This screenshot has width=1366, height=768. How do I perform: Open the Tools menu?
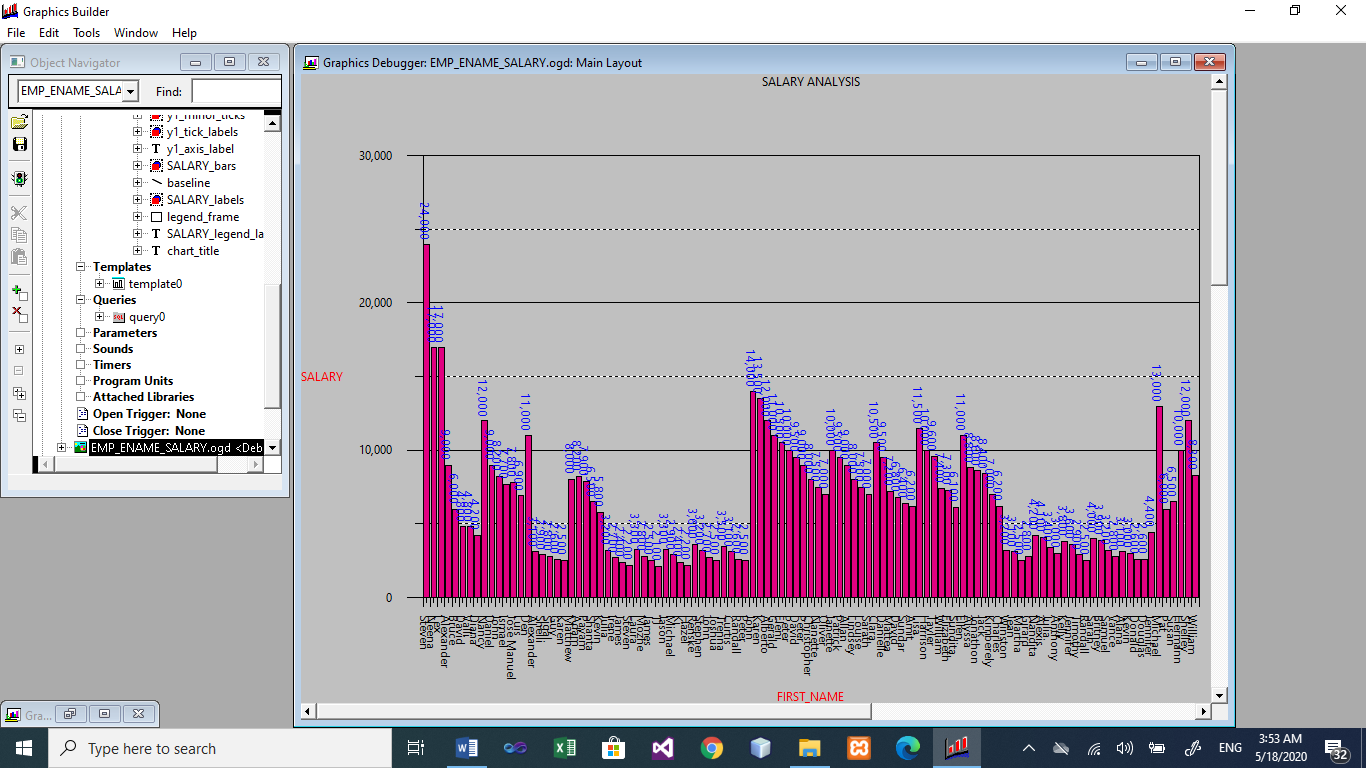(87, 33)
